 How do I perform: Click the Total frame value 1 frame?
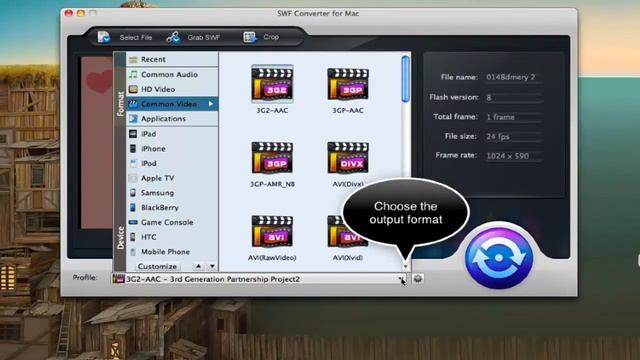tap(500, 117)
